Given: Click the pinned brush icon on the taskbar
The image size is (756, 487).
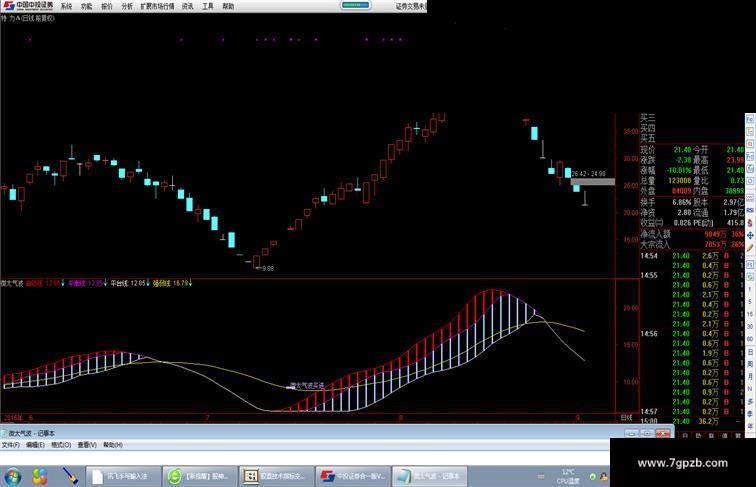Looking at the screenshot, I should point(70,476).
